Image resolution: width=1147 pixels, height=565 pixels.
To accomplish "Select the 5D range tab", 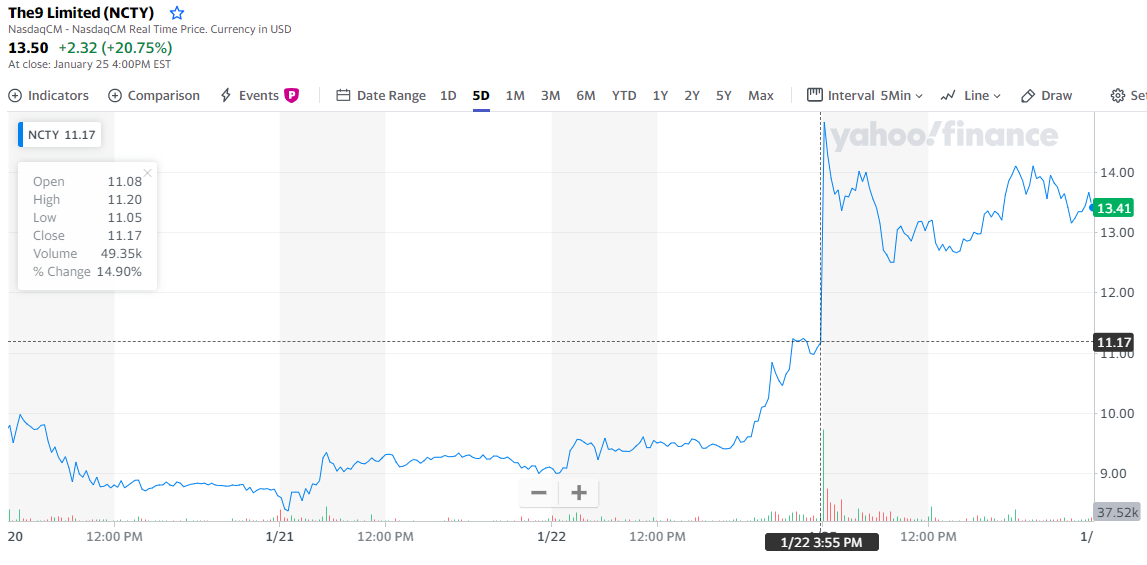I will click(481, 96).
